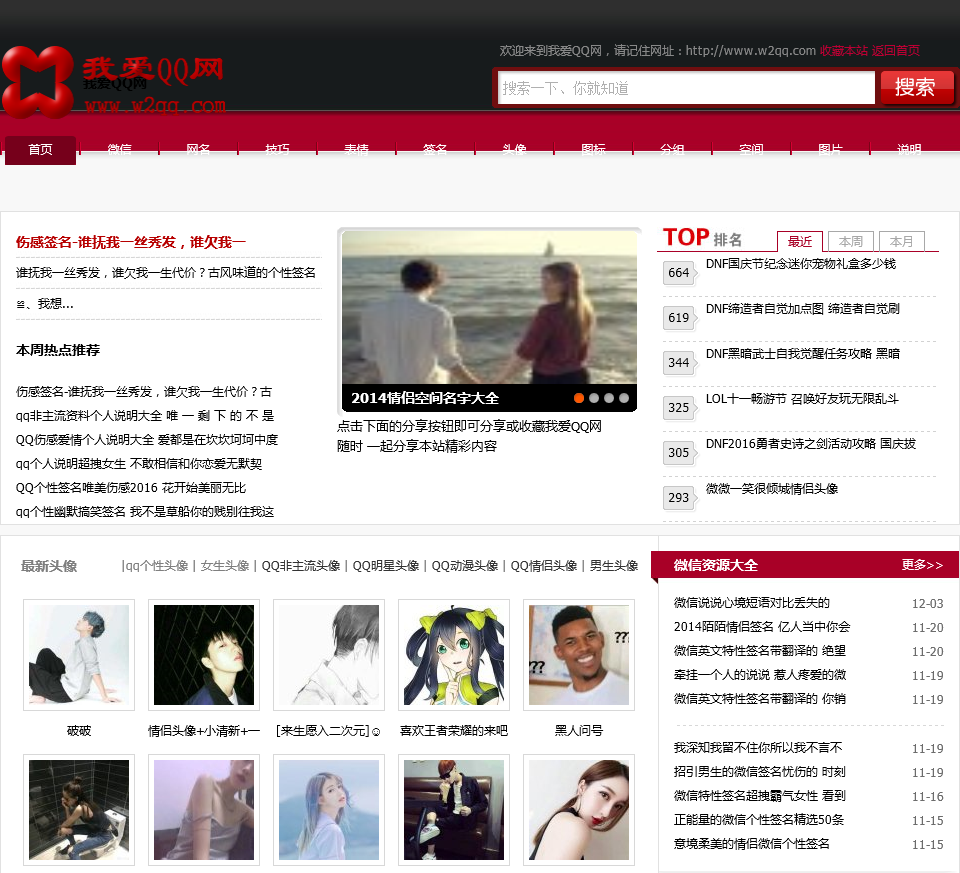Select the first orange slideshow dot

579,398
